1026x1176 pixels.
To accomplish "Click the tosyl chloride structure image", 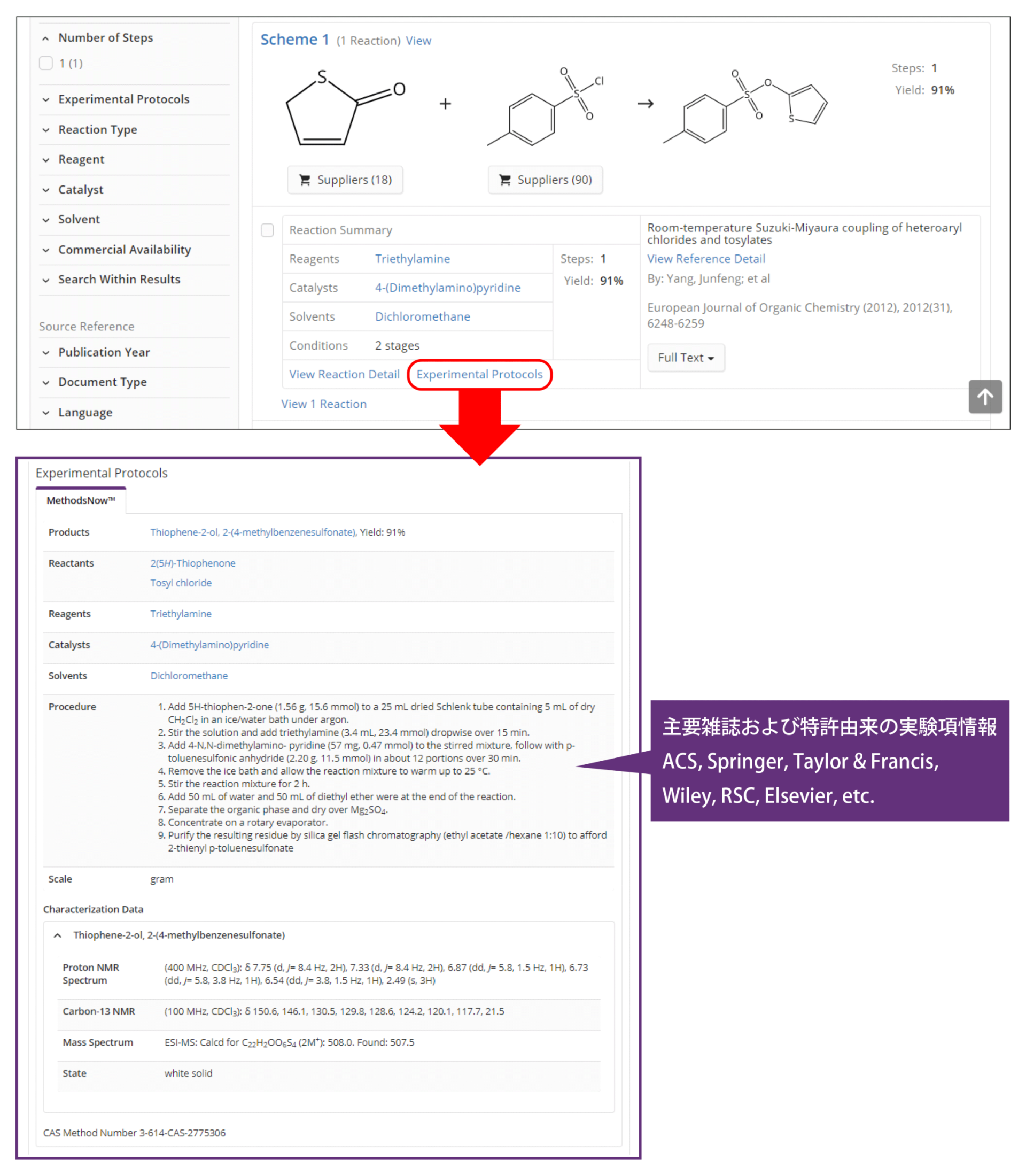I will pyautogui.click(x=545, y=106).
